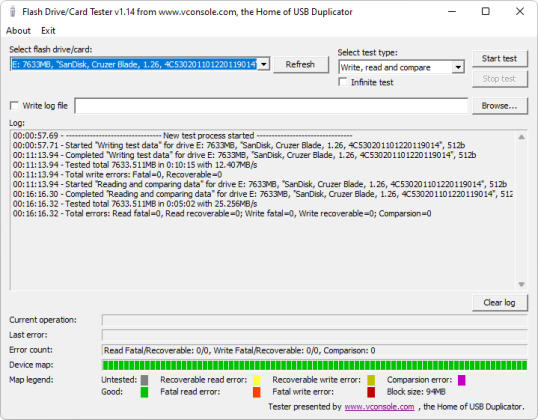The image size is (538, 420).
Task: Expand the flash drive selection dropdown
Action: click(264, 64)
